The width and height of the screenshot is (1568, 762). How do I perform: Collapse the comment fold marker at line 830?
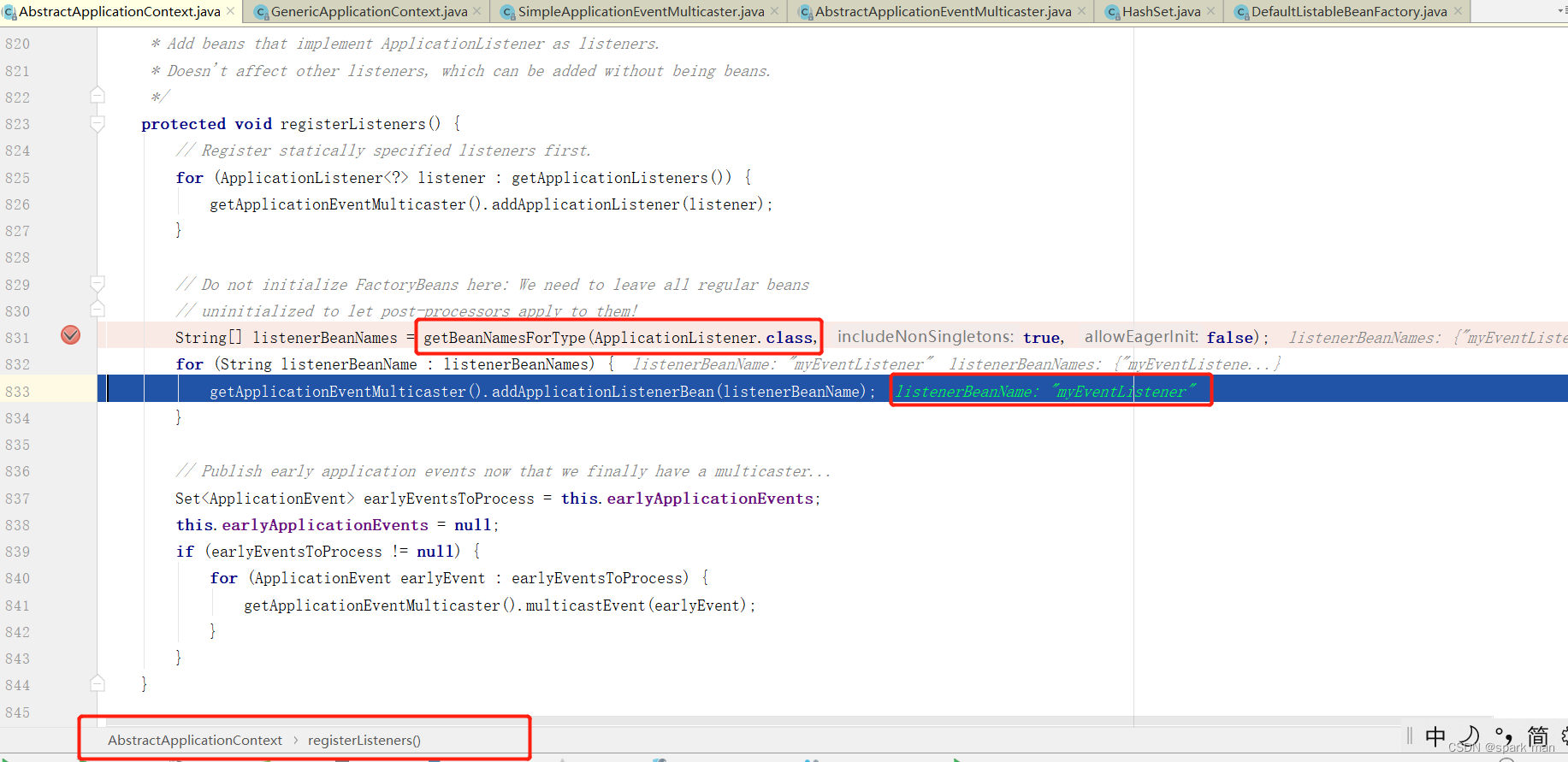click(98, 310)
